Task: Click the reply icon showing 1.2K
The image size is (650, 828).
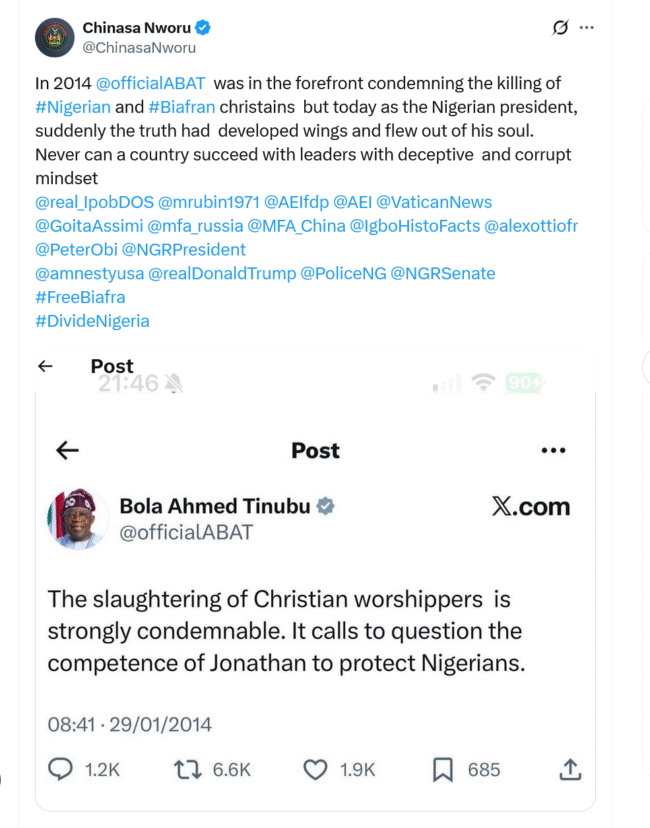Action: (62, 769)
